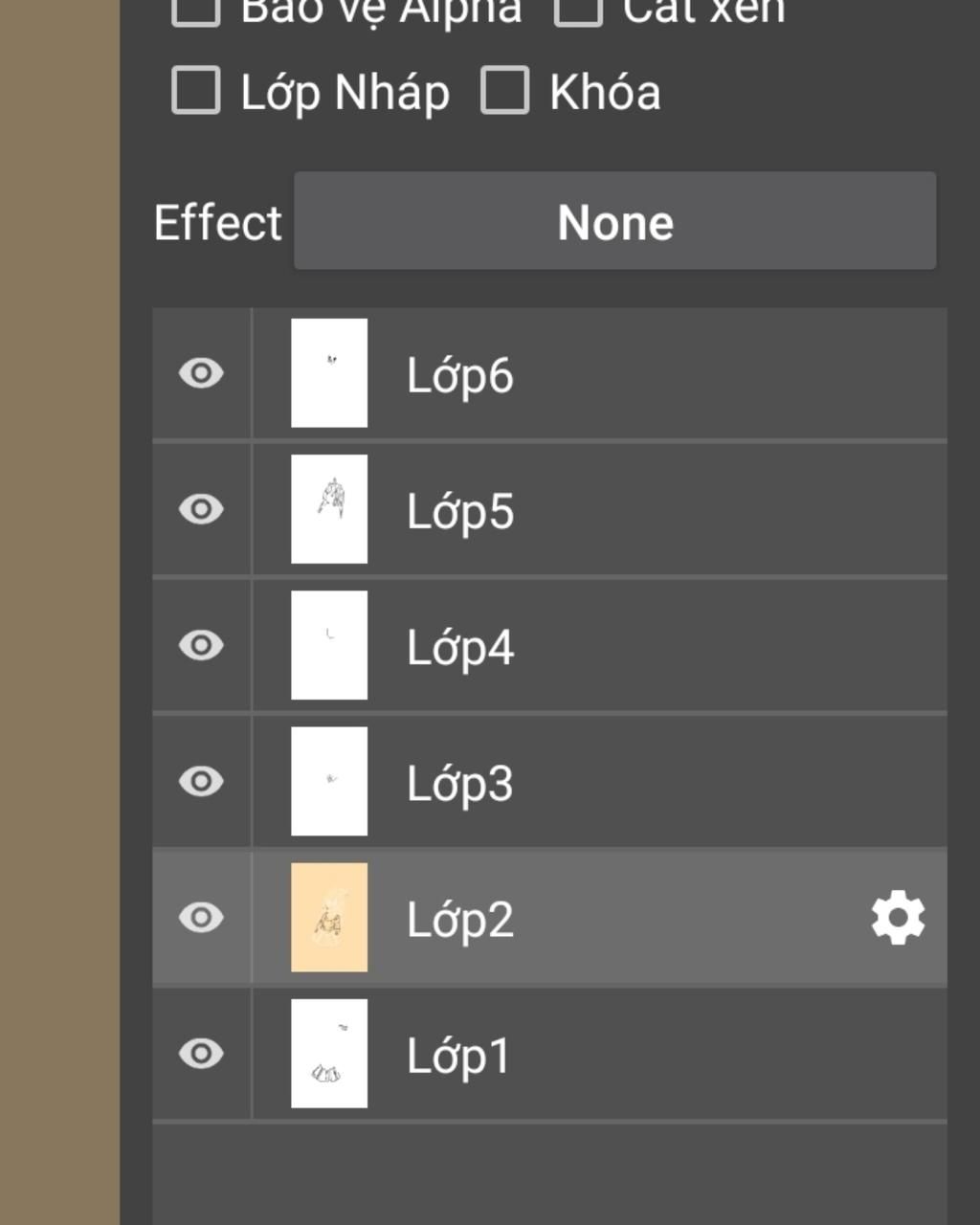
Task: Enable the Bảo vệ Alpha checkbox
Action: point(196,10)
